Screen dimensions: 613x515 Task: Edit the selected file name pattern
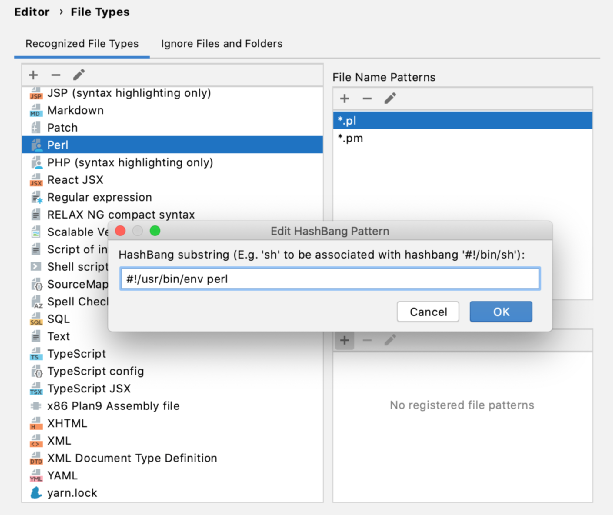(x=390, y=98)
